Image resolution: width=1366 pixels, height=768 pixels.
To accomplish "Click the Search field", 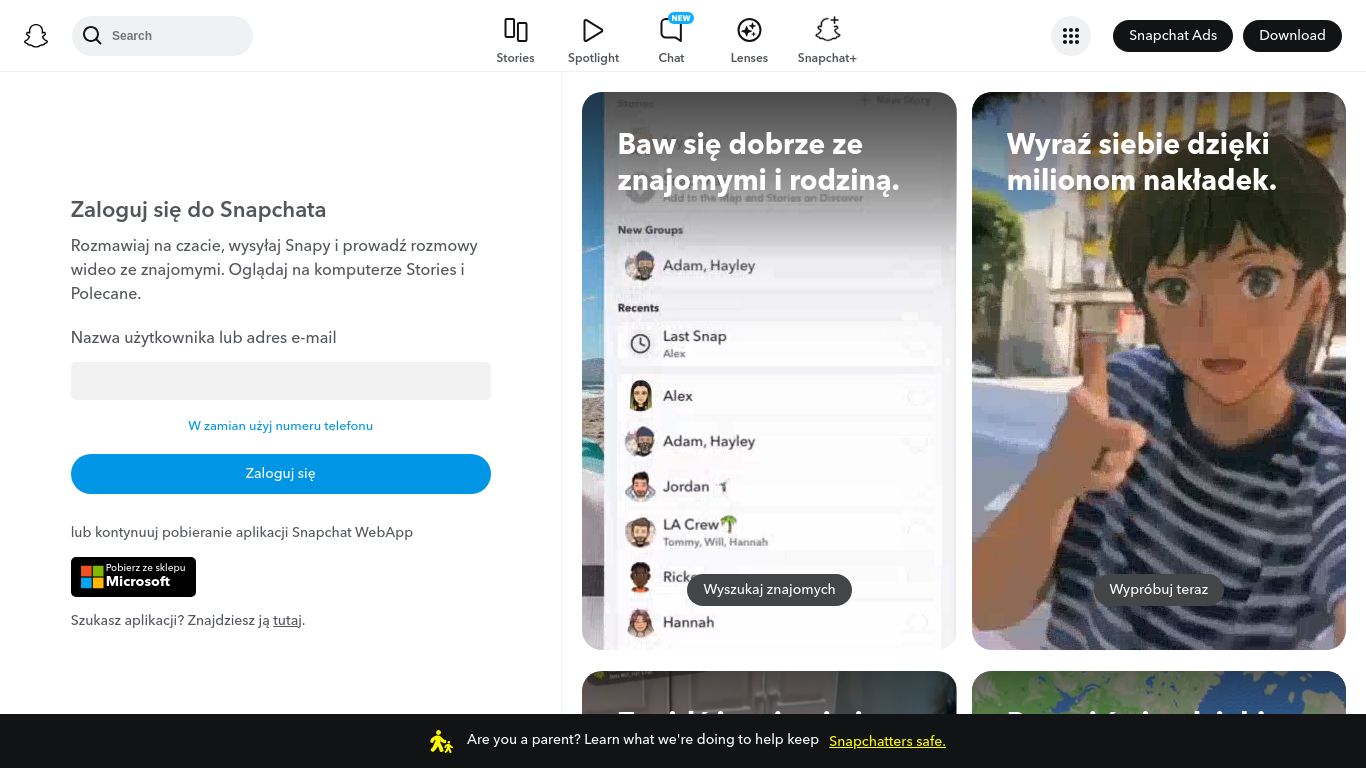I will [x=162, y=36].
